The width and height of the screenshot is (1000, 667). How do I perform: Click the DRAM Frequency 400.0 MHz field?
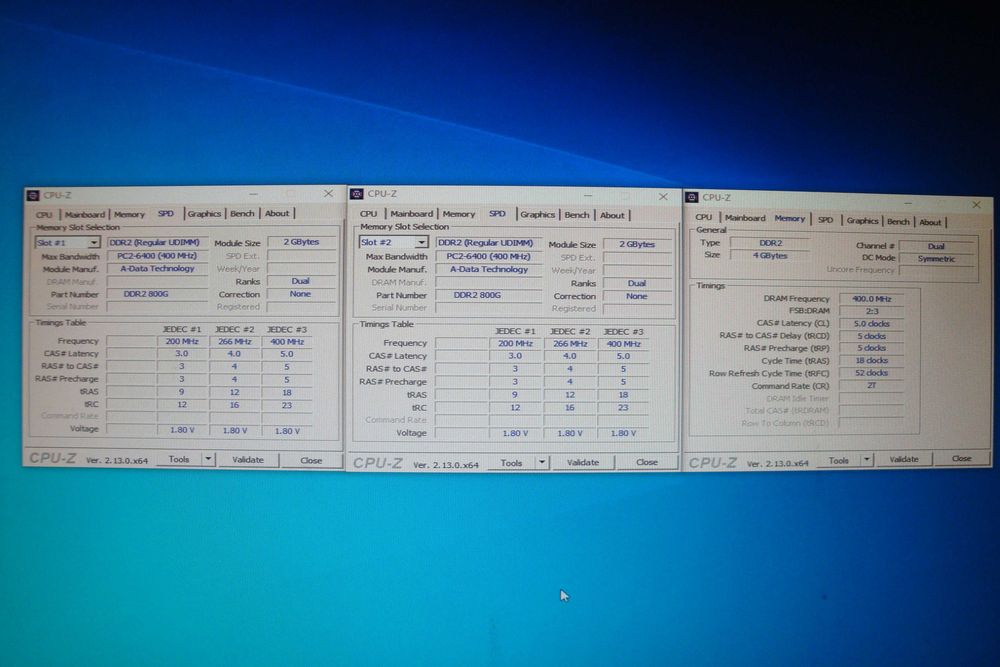871,298
